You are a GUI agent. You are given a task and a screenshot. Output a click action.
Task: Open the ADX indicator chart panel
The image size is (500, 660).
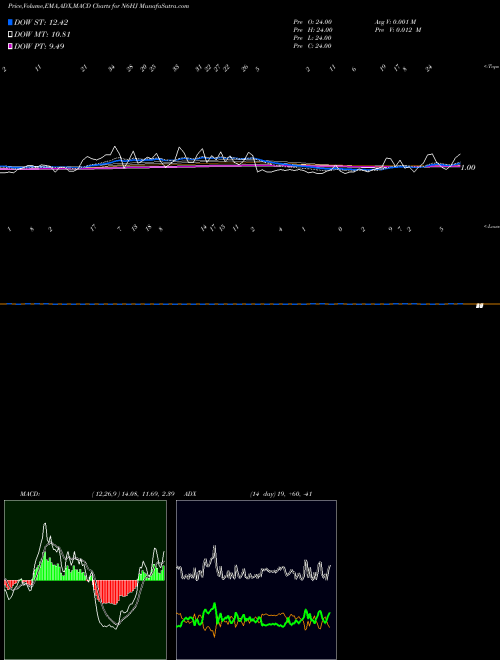[256, 580]
